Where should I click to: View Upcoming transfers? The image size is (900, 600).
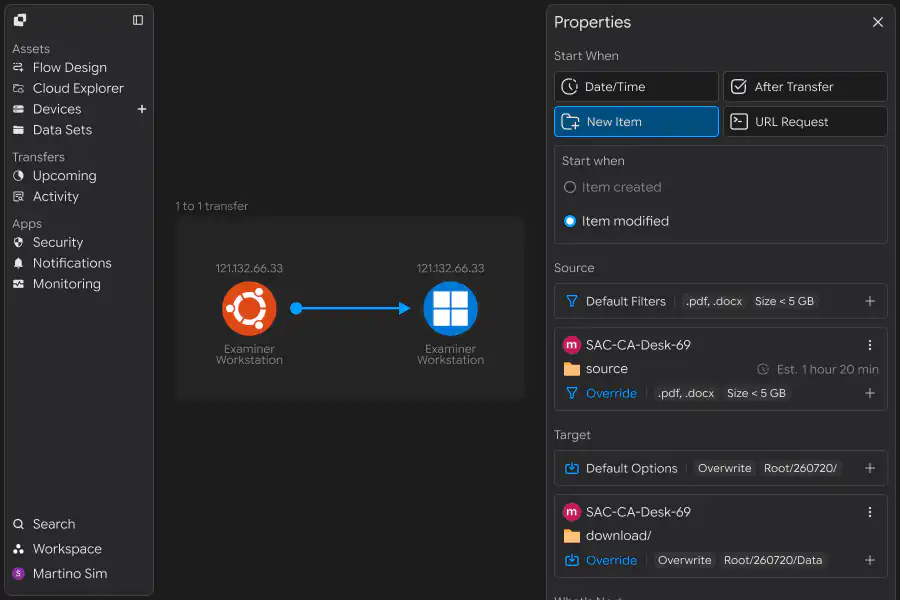55,176
